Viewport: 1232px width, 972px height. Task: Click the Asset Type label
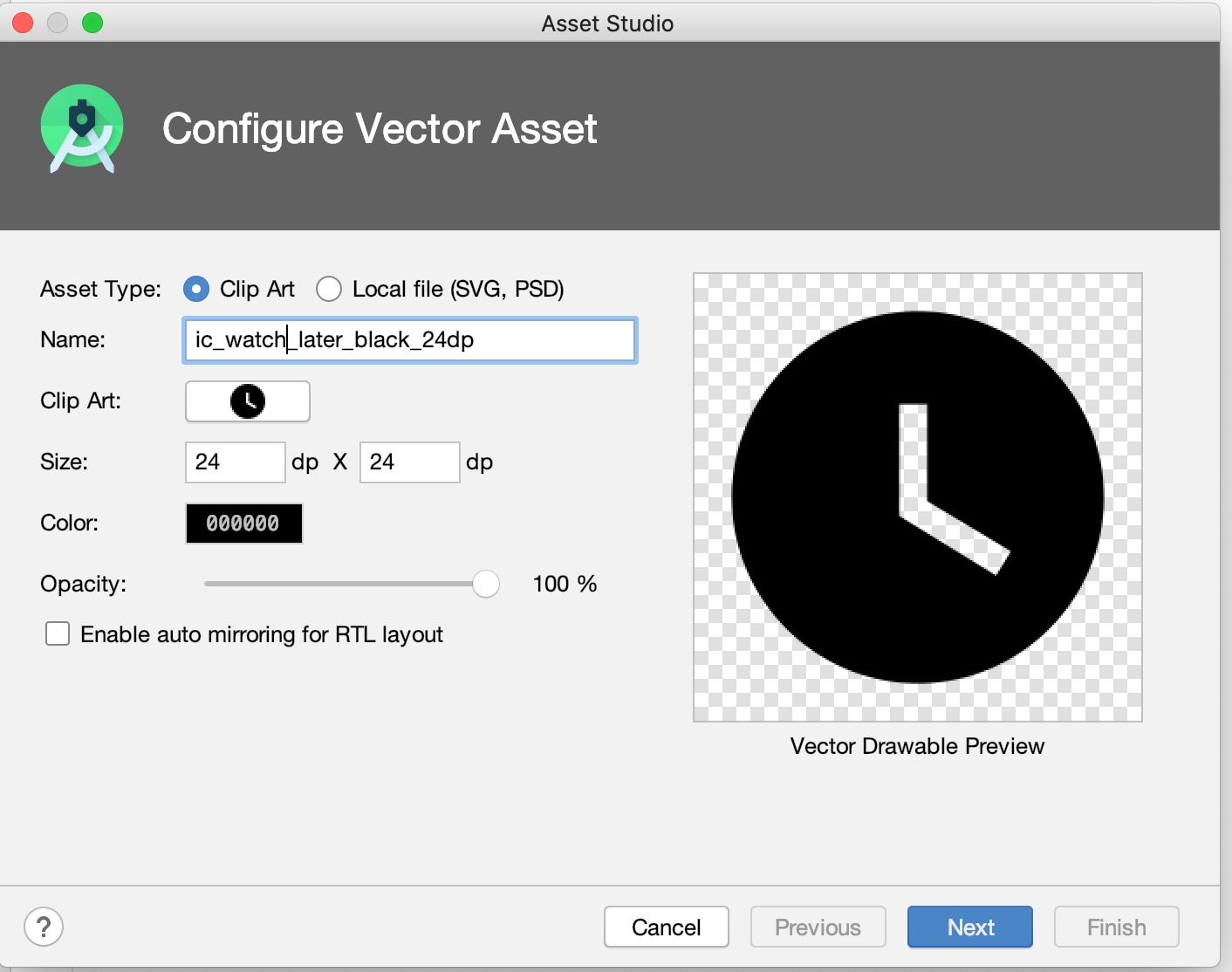point(100,289)
